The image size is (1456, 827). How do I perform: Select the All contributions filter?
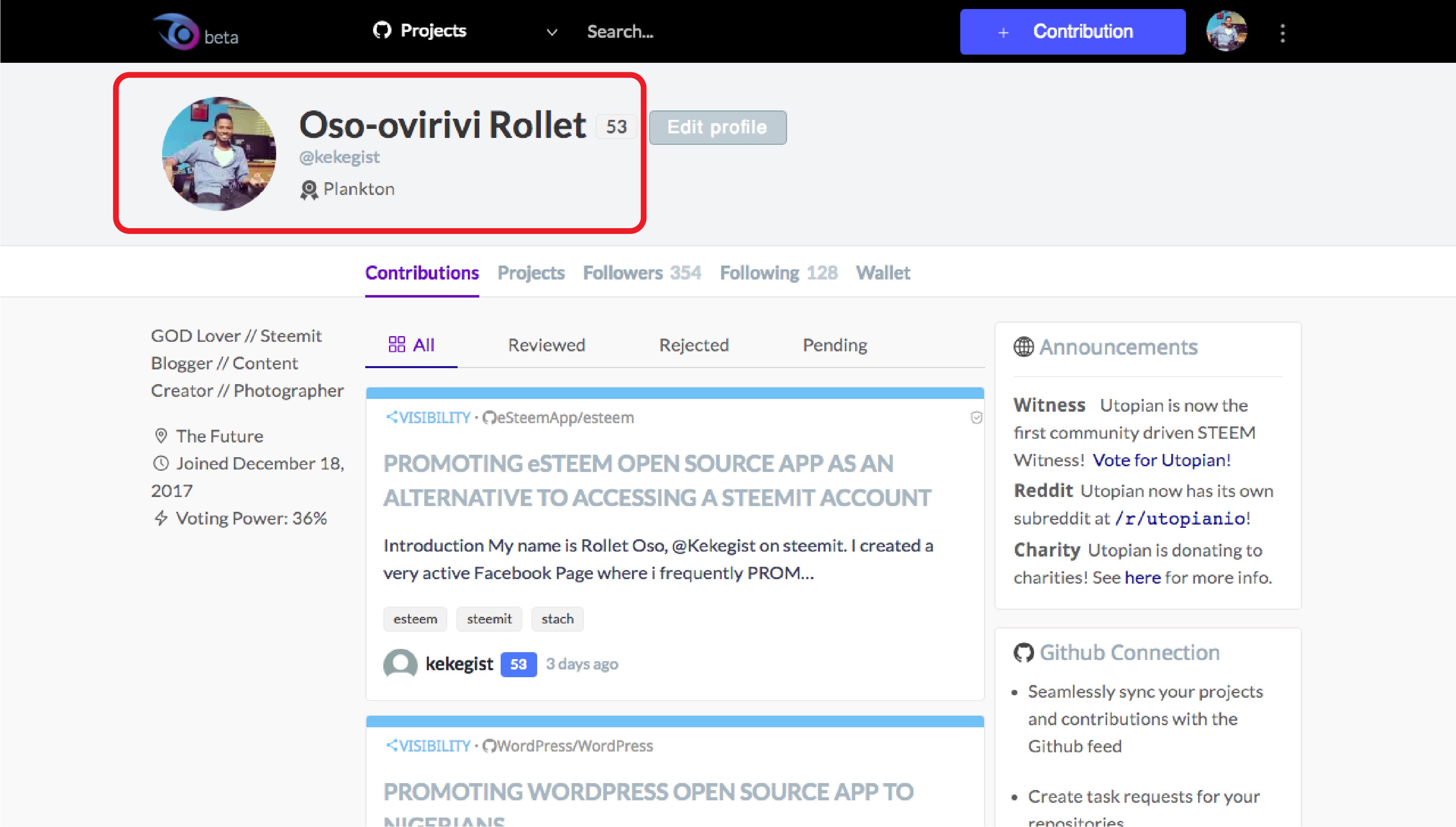[411, 345]
